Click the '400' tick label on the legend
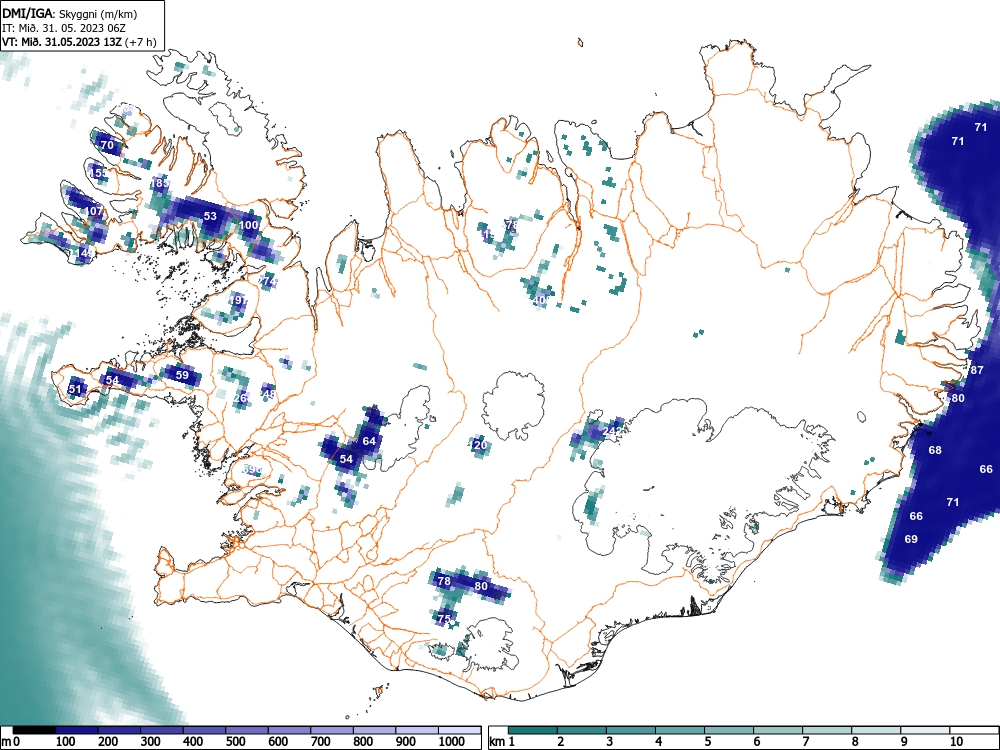 (x=193, y=742)
